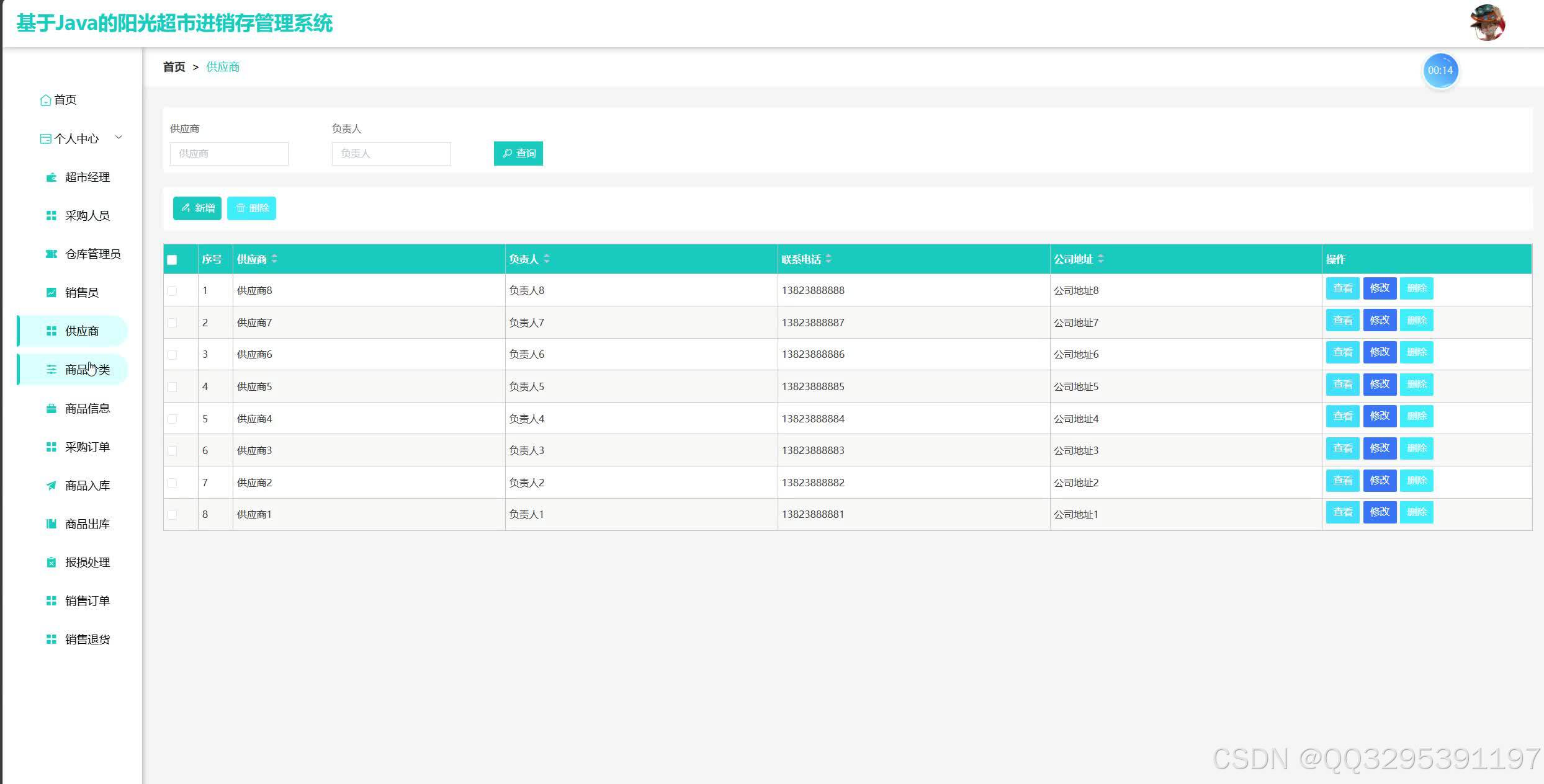Click the 查询 search button
The height and width of the screenshot is (784, 1544).
(x=518, y=153)
